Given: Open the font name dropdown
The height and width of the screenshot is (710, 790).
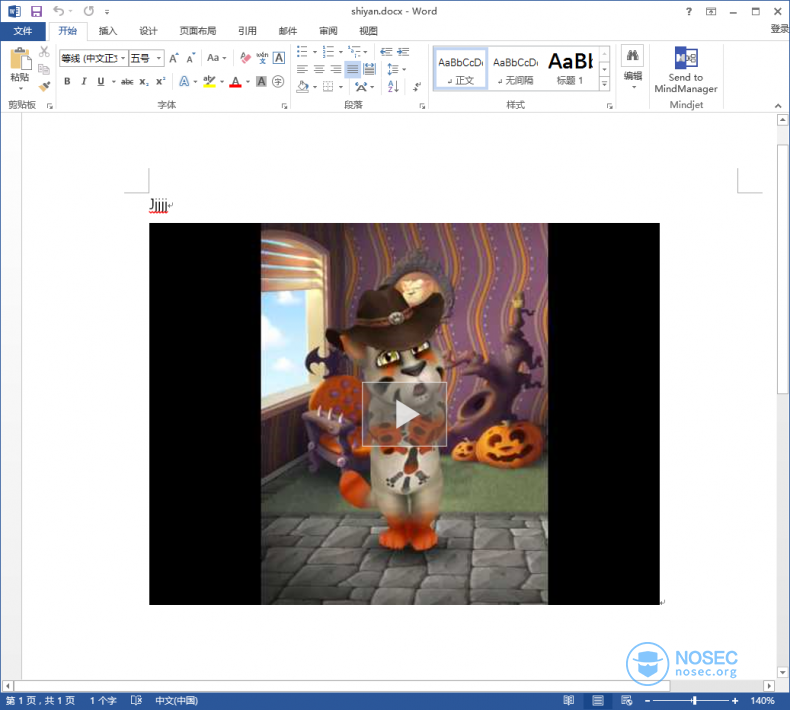Looking at the screenshot, I should pyautogui.click(x=123, y=58).
